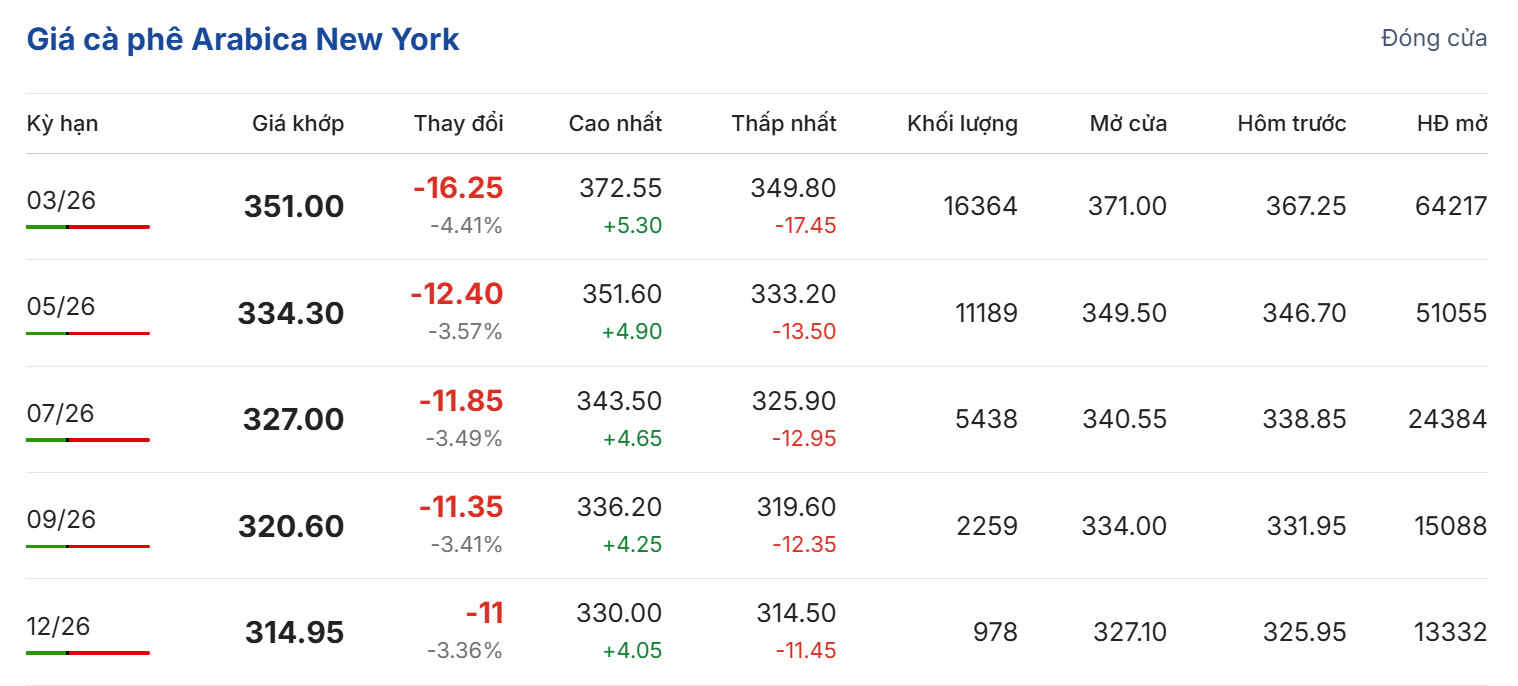Select the 09/26 contract term
This screenshot has height=686, width=1518.
61,519
